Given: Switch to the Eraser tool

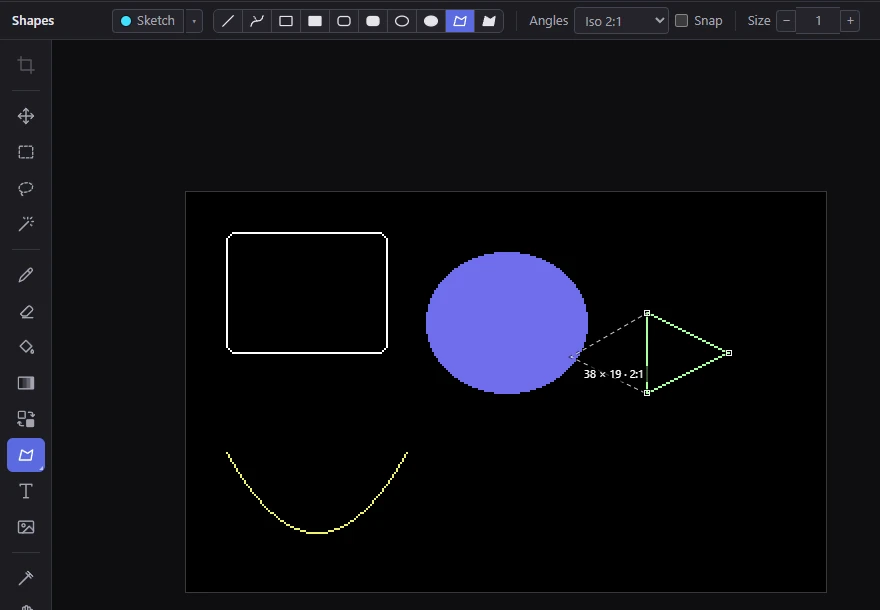Looking at the screenshot, I should point(26,311).
